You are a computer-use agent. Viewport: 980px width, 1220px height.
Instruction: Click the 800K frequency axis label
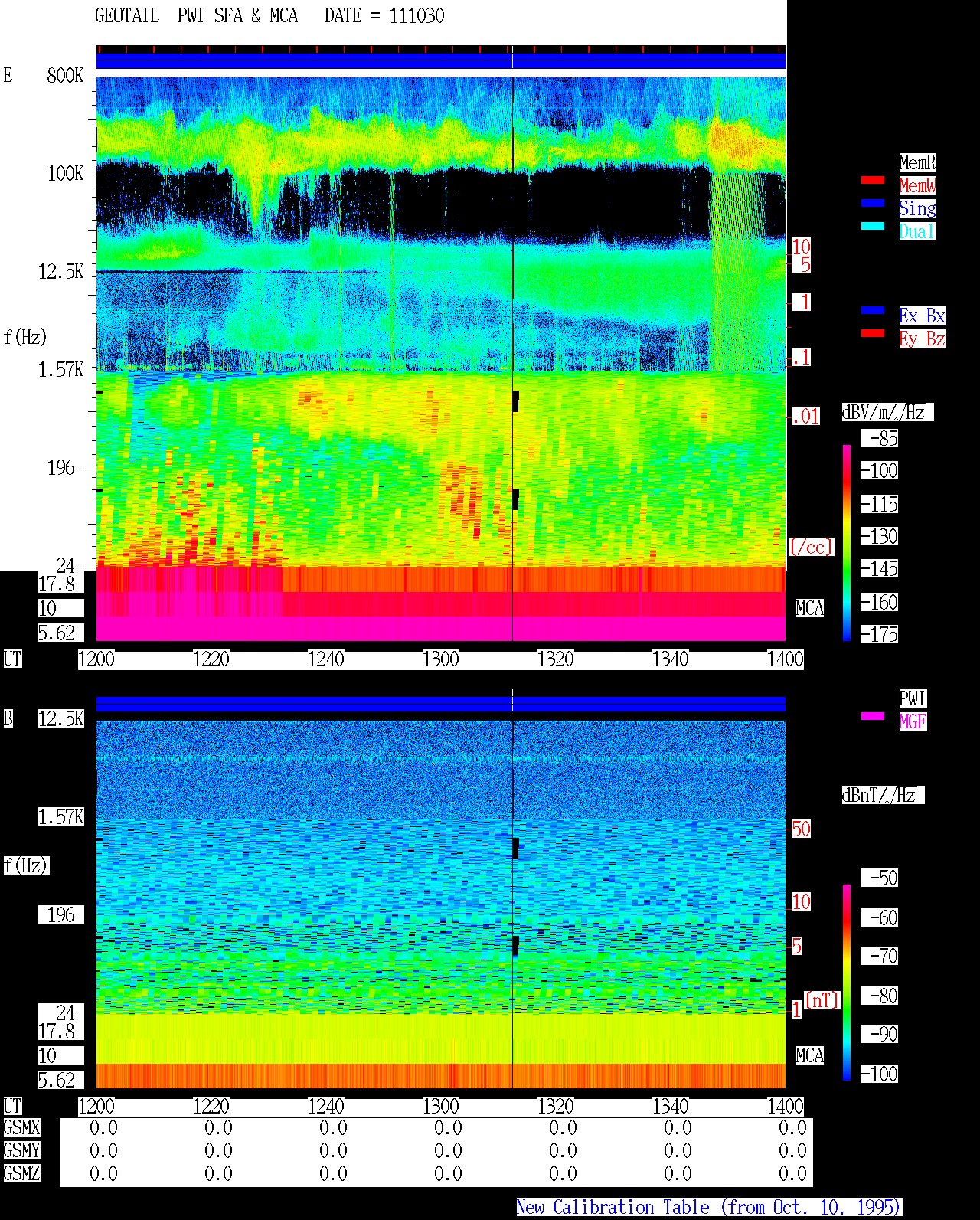[65, 76]
